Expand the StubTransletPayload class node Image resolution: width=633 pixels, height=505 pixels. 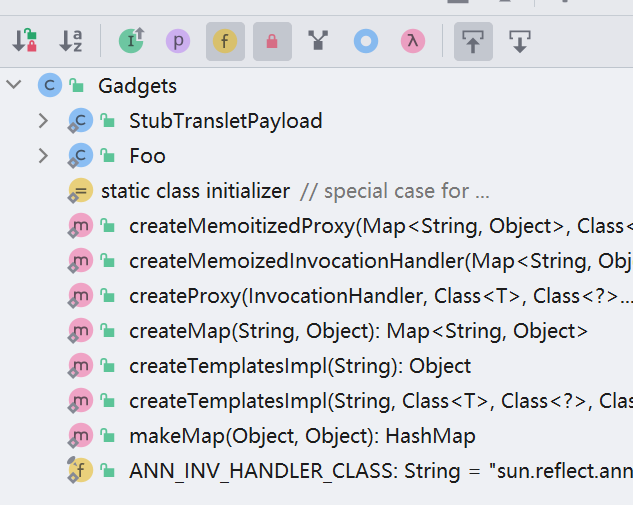[42, 121]
